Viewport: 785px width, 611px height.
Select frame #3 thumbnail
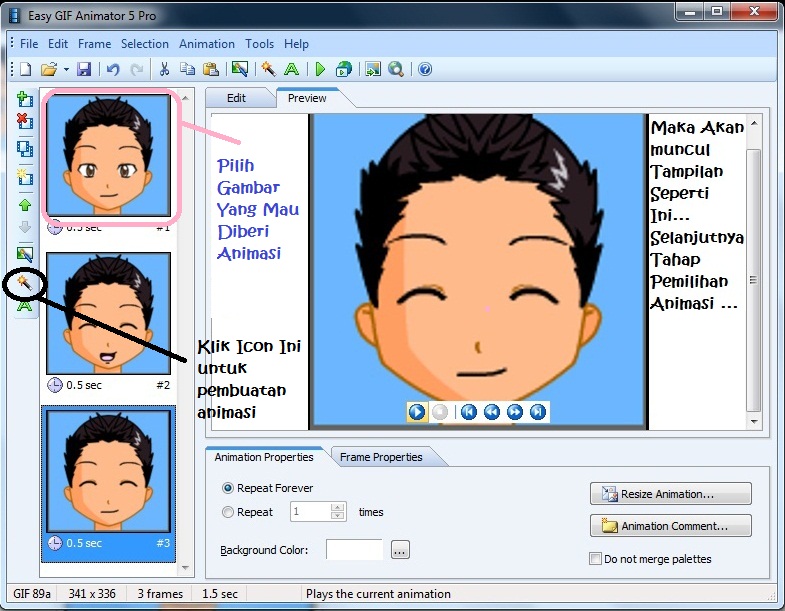coord(109,471)
